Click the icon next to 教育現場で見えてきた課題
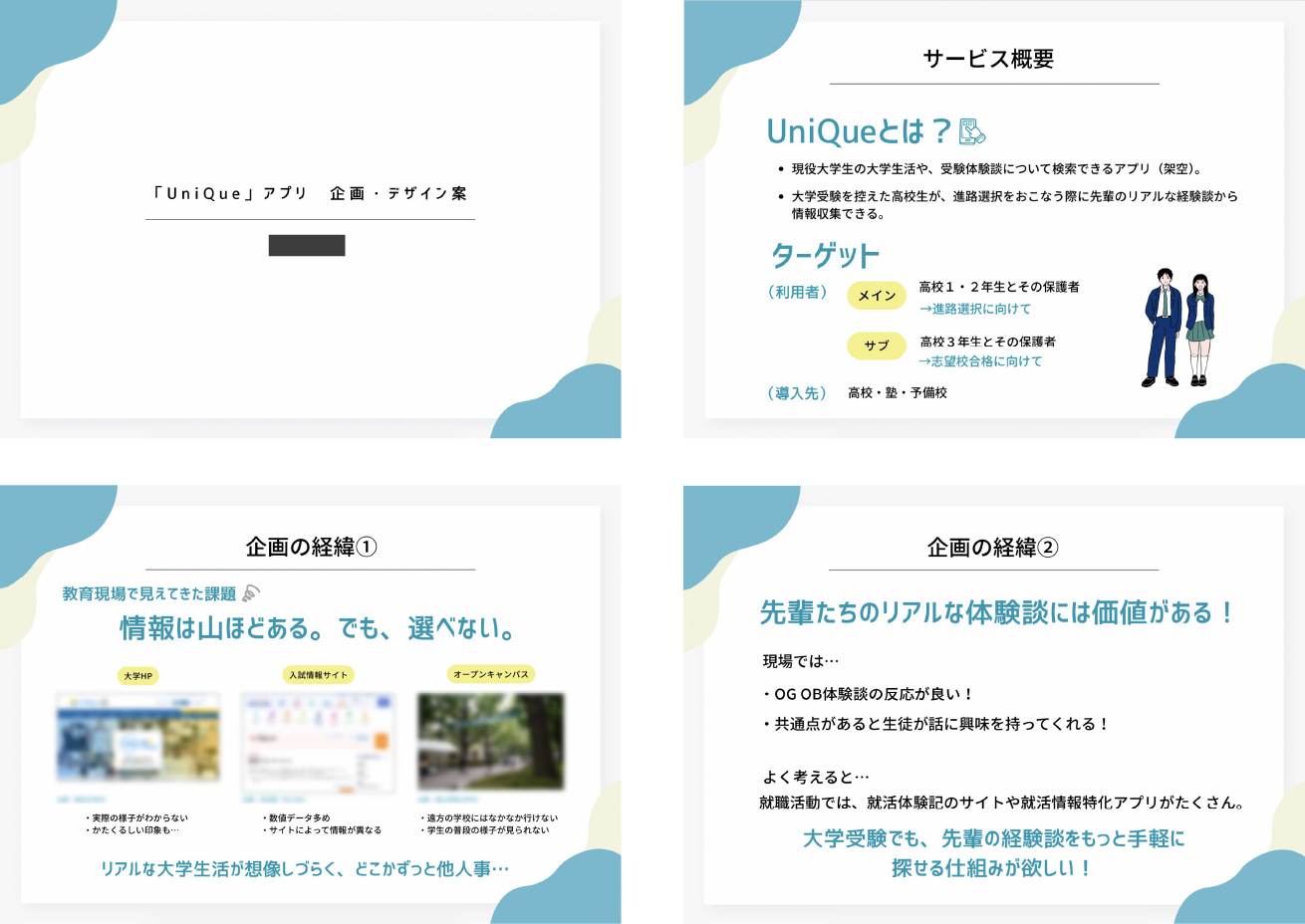Viewport: 1305px width, 924px height. pos(251,593)
